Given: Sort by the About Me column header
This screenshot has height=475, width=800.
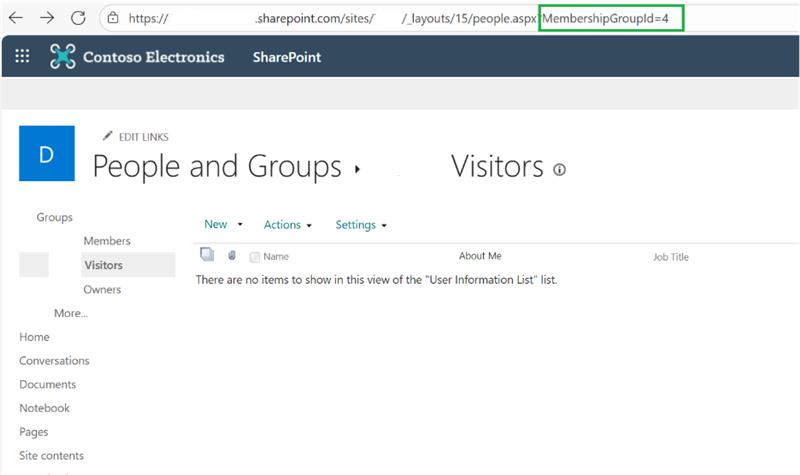Looking at the screenshot, I should click(480, 256).
